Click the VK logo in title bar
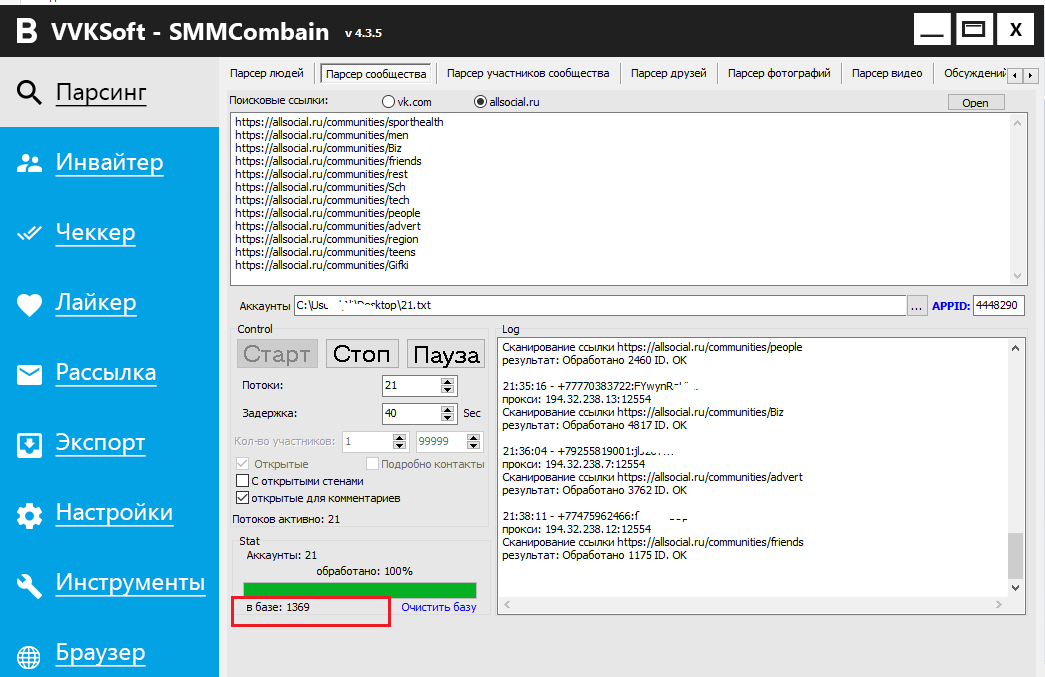This screenshot has width=1045, height=677. 27,31
